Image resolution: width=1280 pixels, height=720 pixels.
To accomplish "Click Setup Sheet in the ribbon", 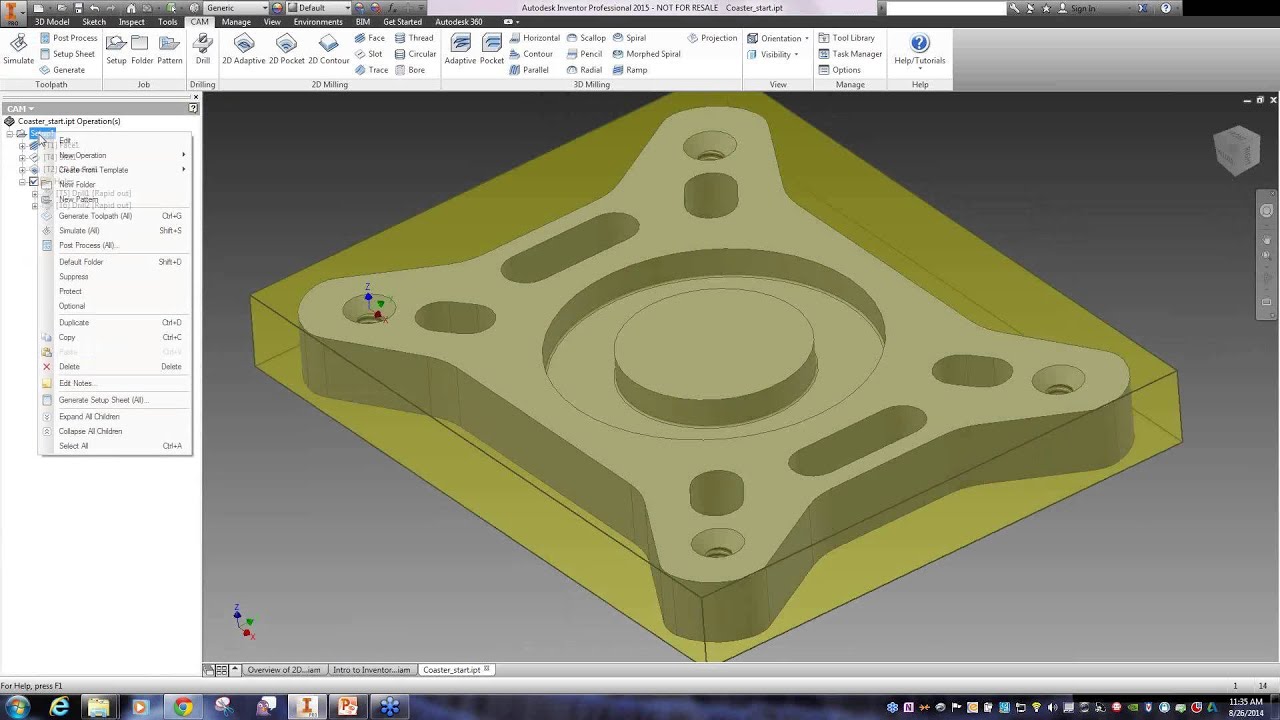I will 66,54.
